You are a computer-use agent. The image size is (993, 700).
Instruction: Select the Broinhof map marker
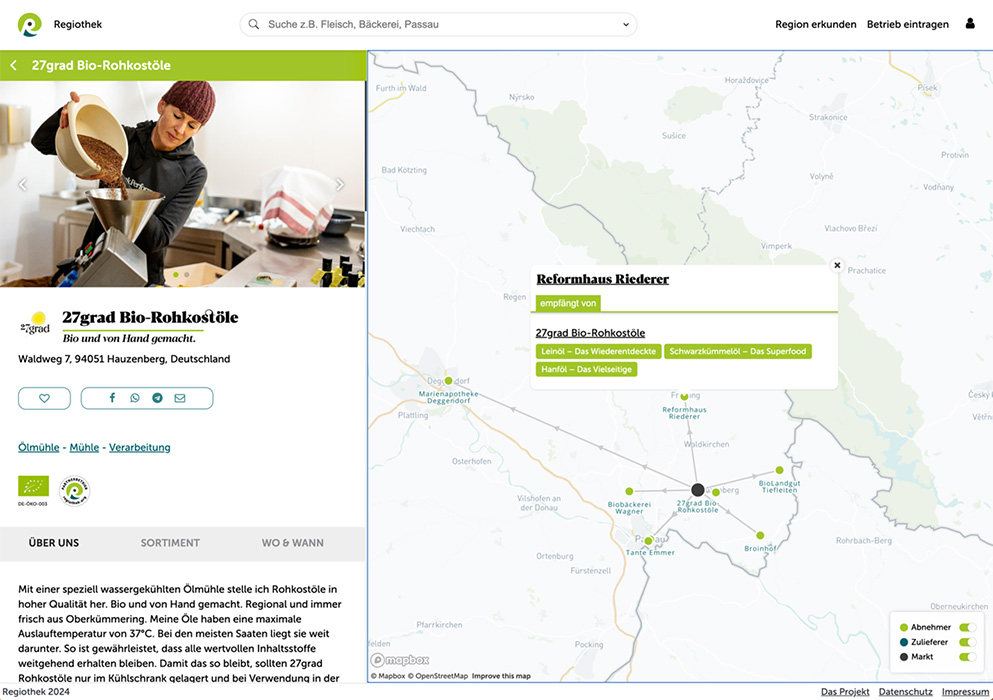tap(760, 535)
